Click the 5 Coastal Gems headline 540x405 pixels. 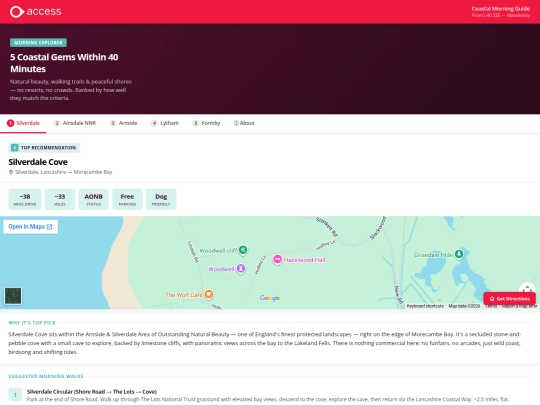pos(64,63)
